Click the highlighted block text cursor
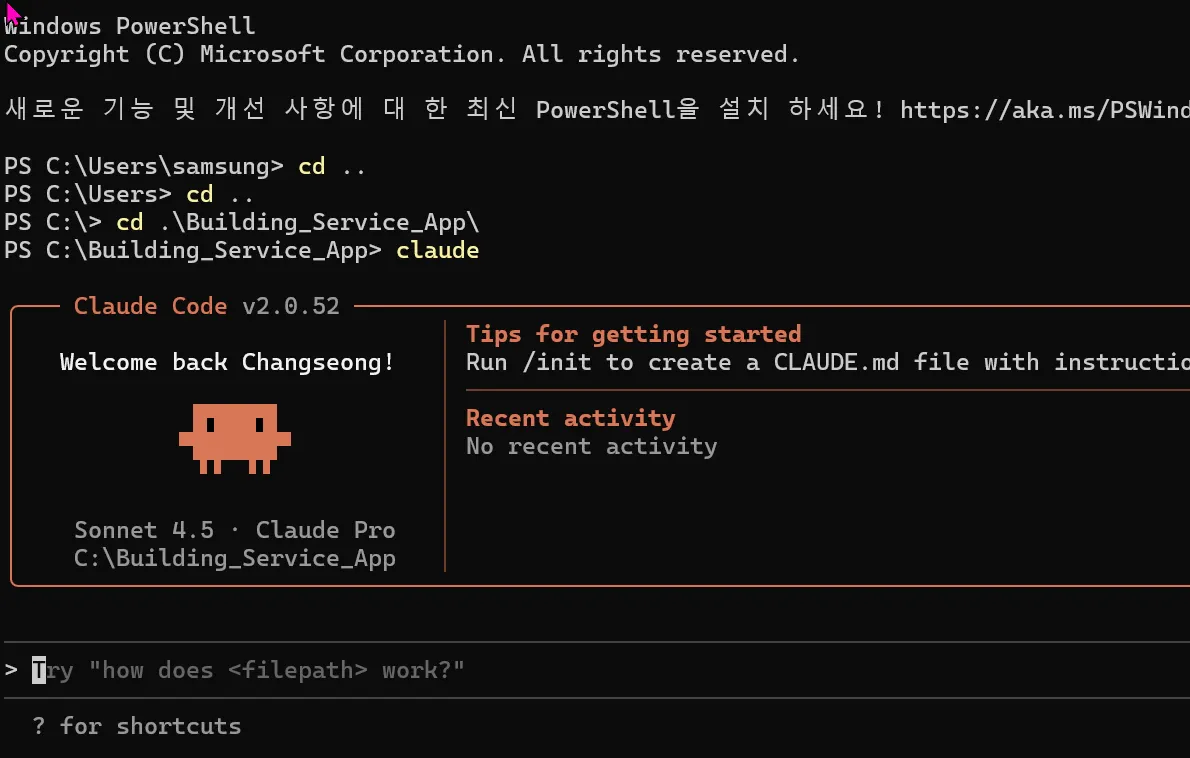The width and height of the screenshot is (1190, 758). tap(39, 670)
